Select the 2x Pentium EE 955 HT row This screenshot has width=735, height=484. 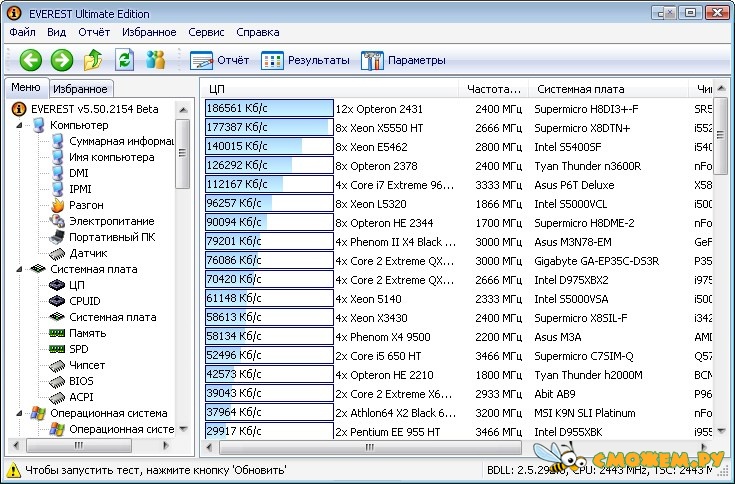[458, 432]
